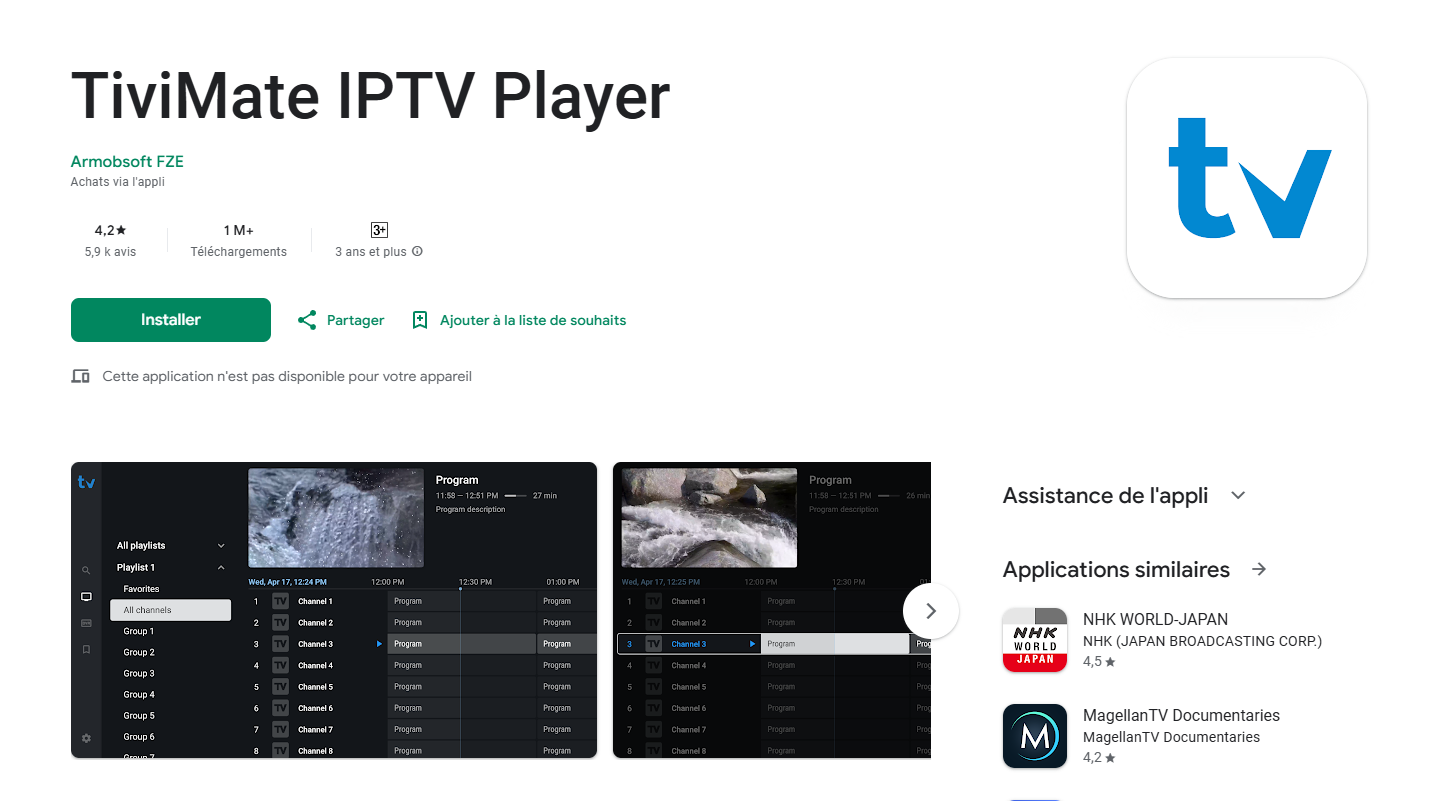The image size is (1445, 801).
Task: Click the Applications similaires heading
Action: (x=1116, y=569)
